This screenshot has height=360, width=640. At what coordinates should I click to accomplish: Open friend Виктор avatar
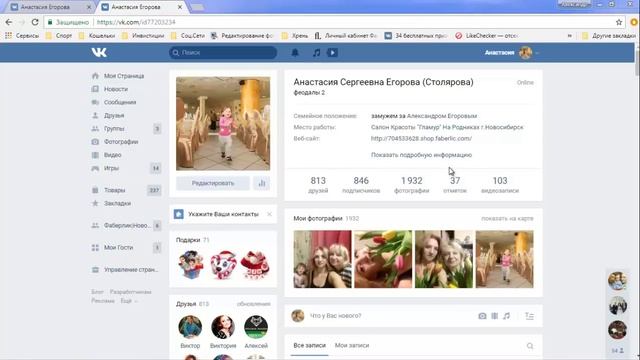click(190, 327)
